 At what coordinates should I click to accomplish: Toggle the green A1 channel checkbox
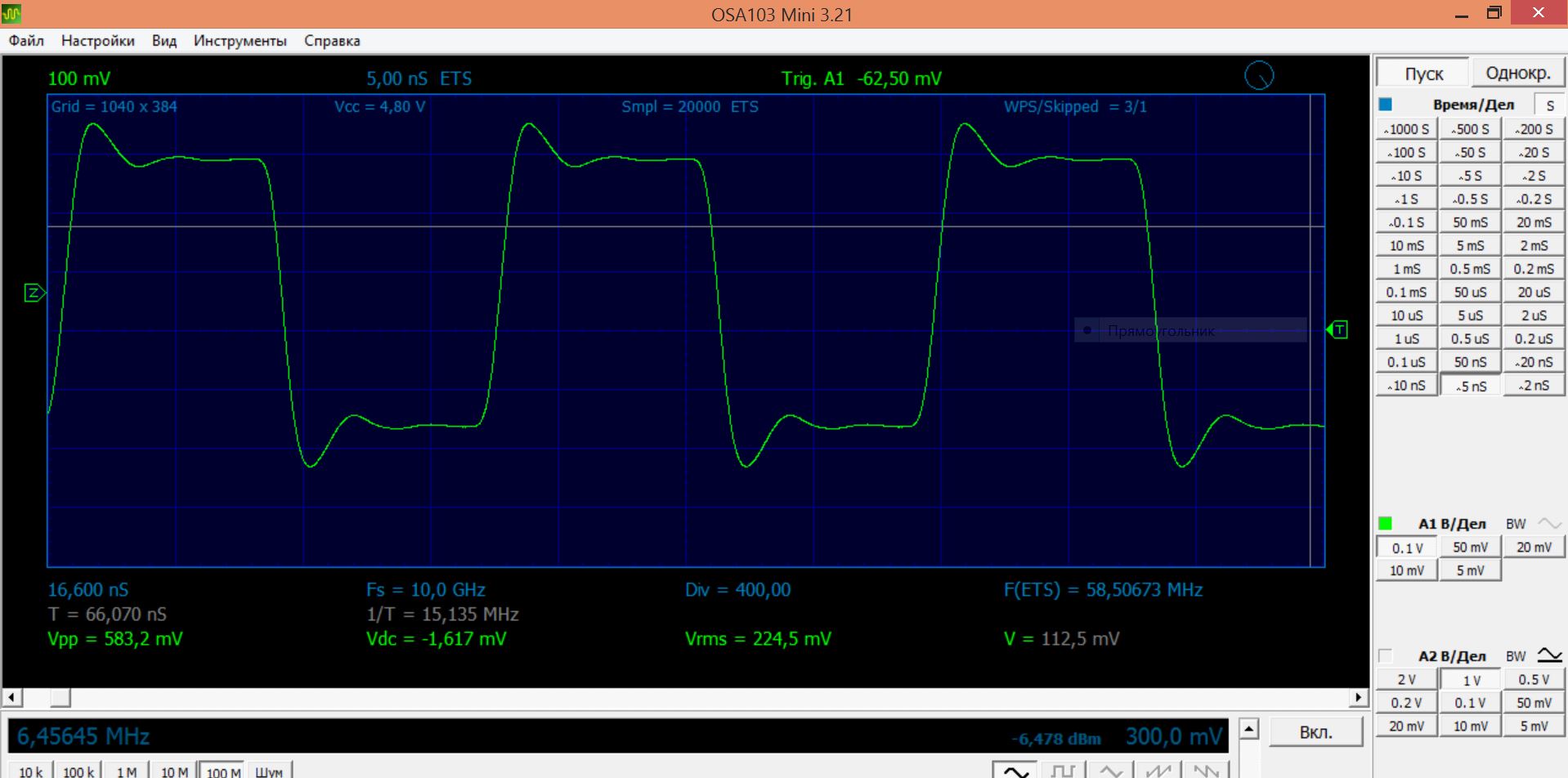click(1385, 524)
